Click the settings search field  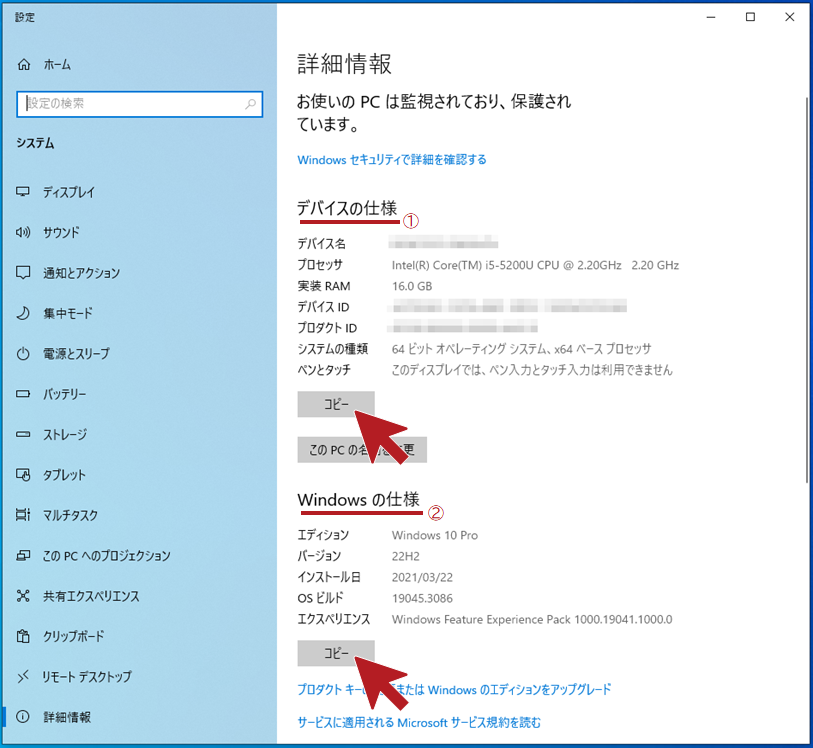130,103
